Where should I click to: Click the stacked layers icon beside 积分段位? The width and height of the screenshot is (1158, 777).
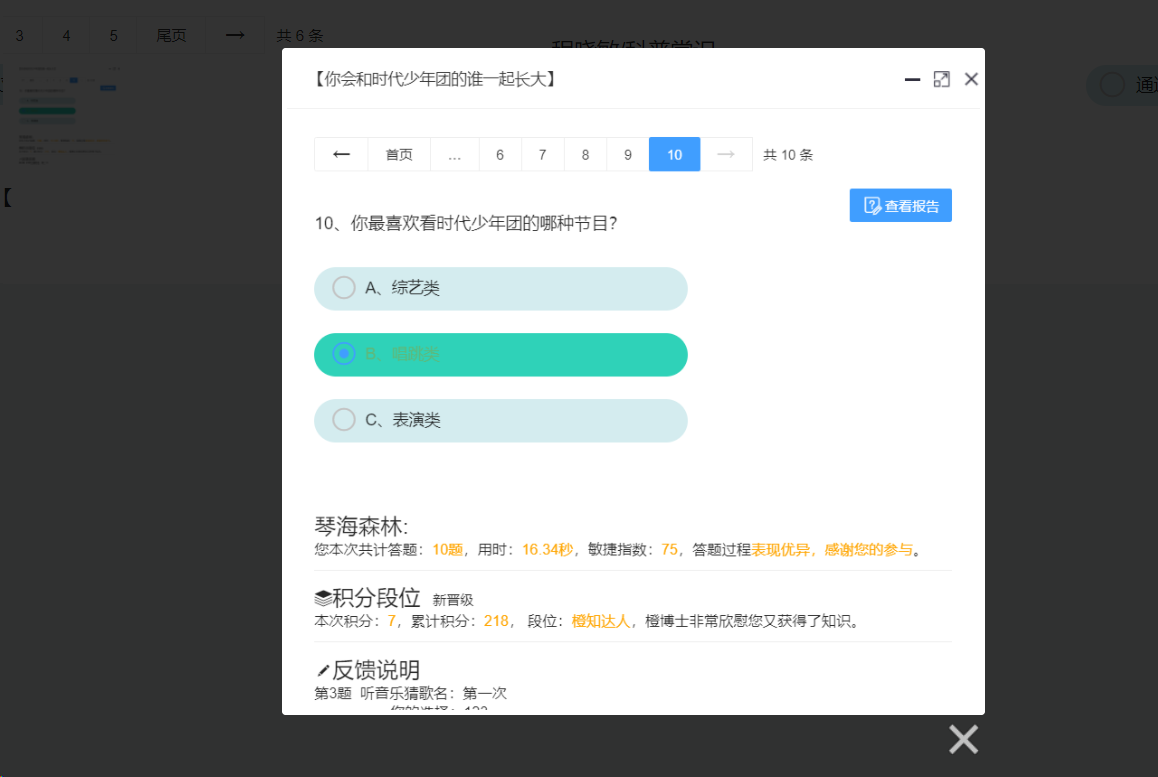pyautogui.click(x=323, y=598)
